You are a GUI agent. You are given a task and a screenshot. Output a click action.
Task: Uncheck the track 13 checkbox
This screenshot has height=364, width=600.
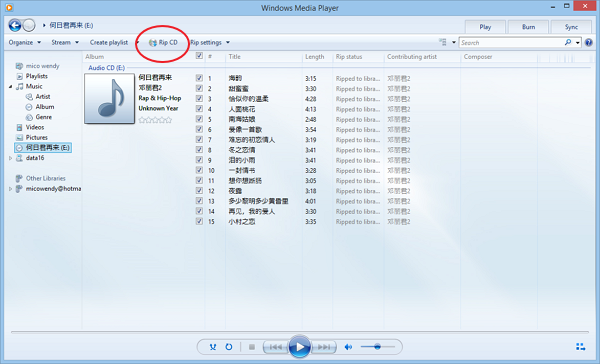click(199, 201)
